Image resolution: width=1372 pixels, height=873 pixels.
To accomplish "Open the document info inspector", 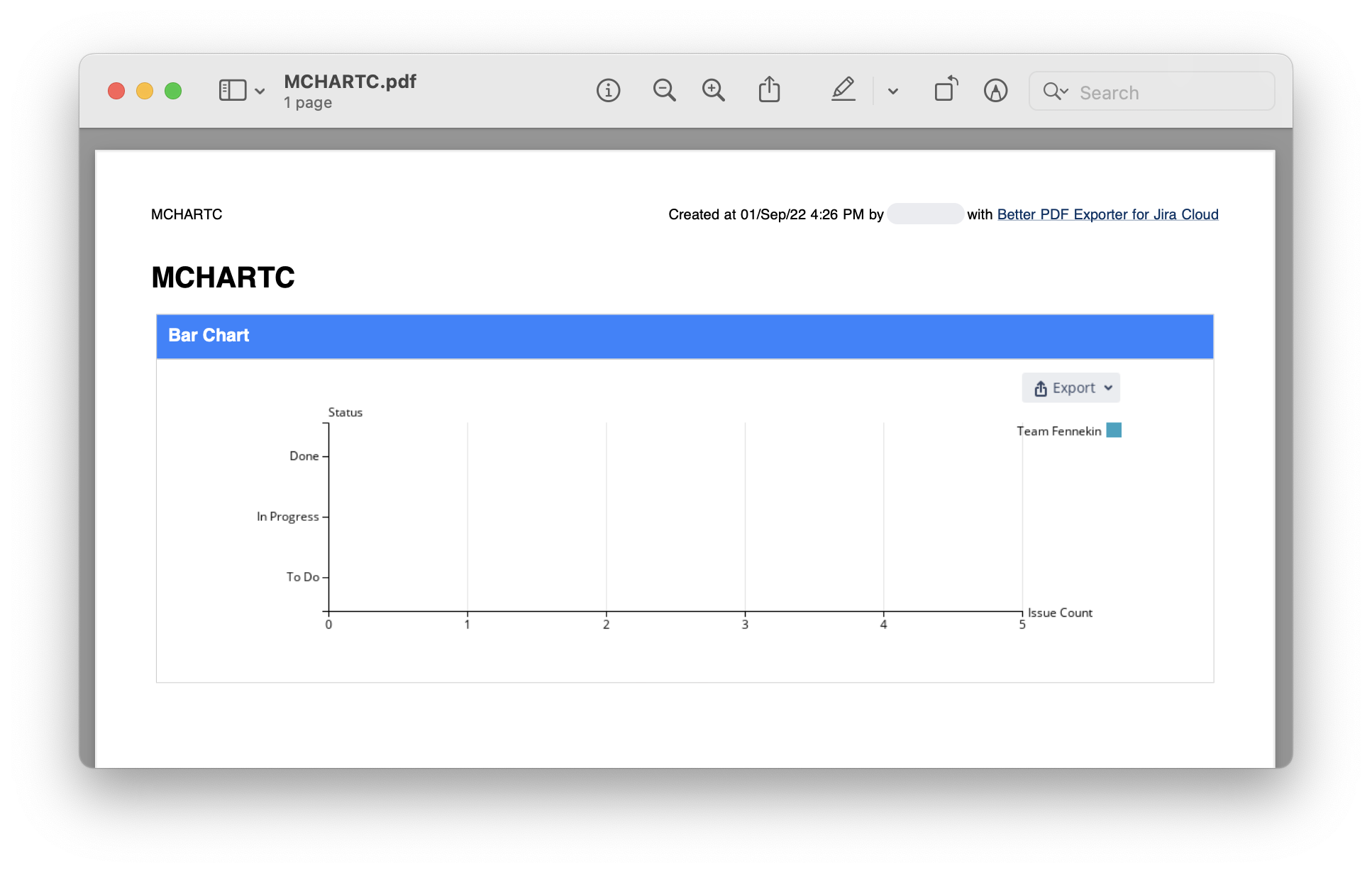I will tap(608, 90).
